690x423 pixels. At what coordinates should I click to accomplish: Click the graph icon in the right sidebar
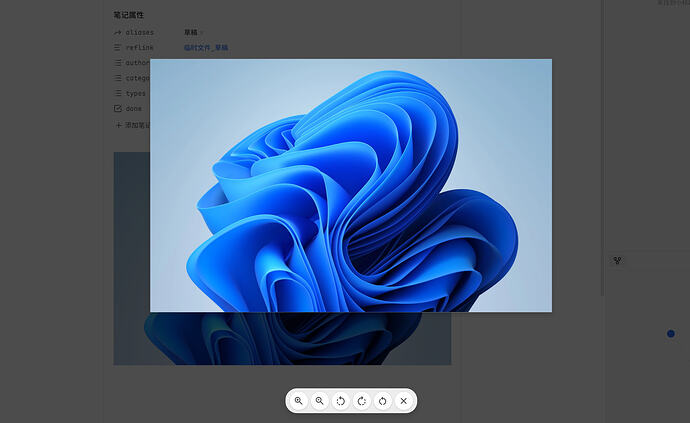click(617, 261)
